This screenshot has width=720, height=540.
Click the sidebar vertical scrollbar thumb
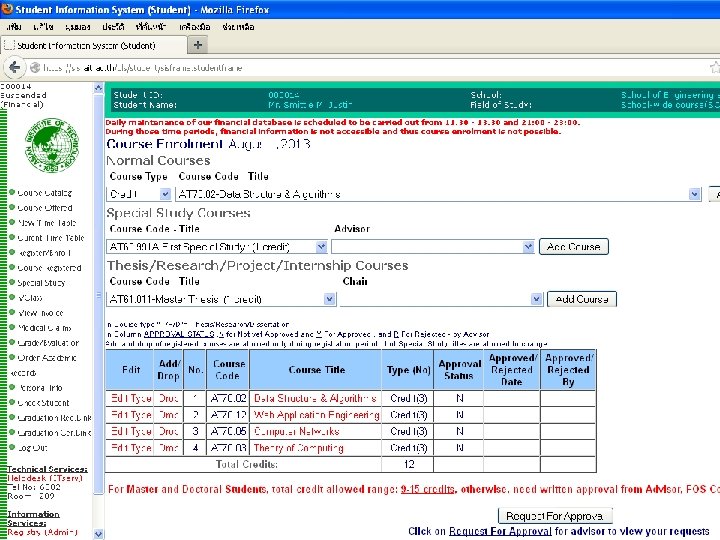[x=98, y=294]
